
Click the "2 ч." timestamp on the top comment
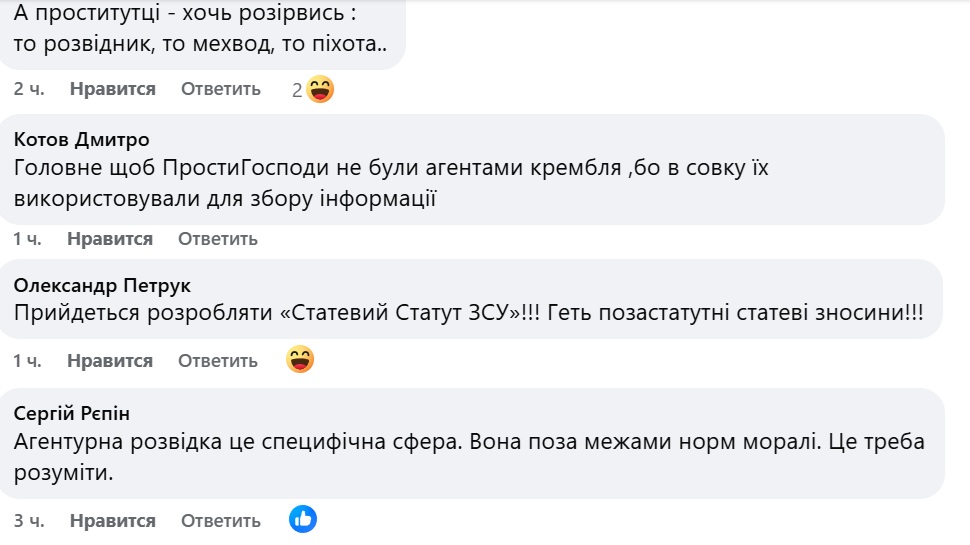click(x=29, y=89)
